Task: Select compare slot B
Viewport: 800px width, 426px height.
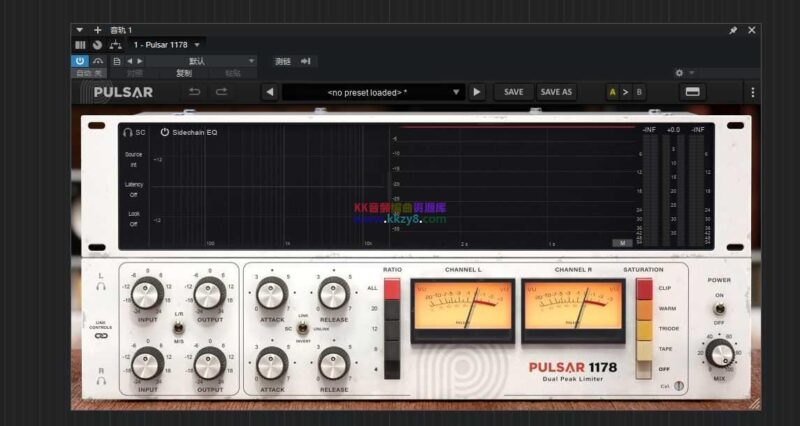Action: click(x=639, y=92)
